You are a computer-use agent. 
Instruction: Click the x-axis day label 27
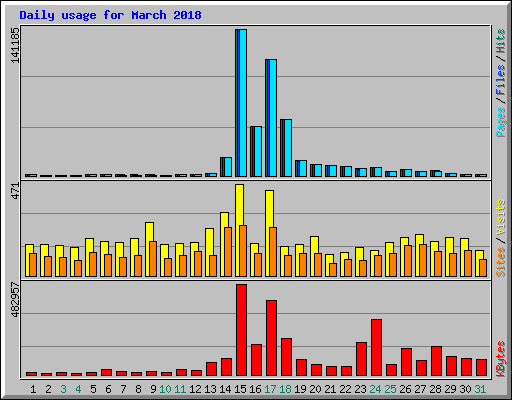tap(420, 389)
